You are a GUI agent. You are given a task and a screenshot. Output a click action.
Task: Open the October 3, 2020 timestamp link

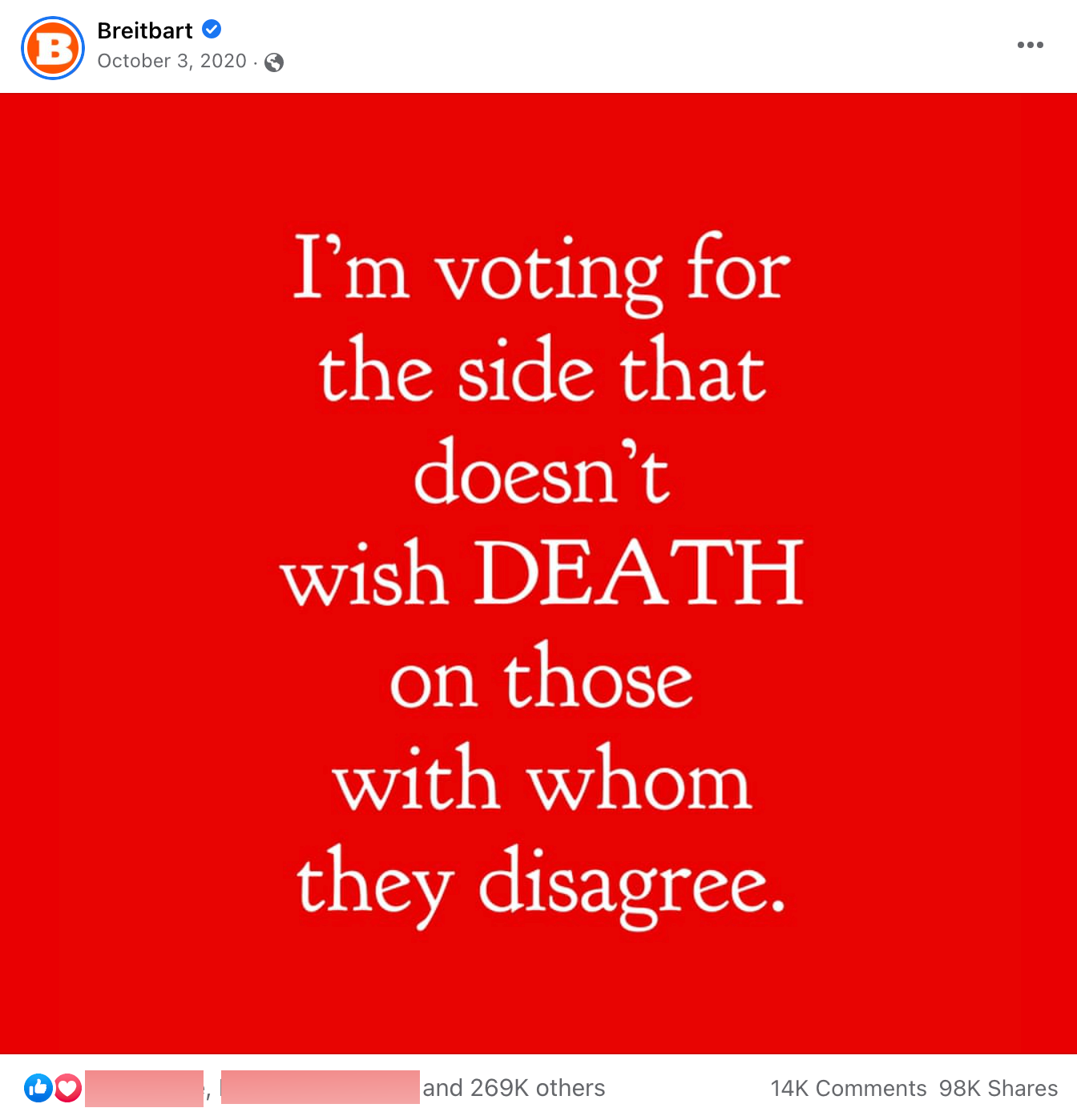pos(172,61)
